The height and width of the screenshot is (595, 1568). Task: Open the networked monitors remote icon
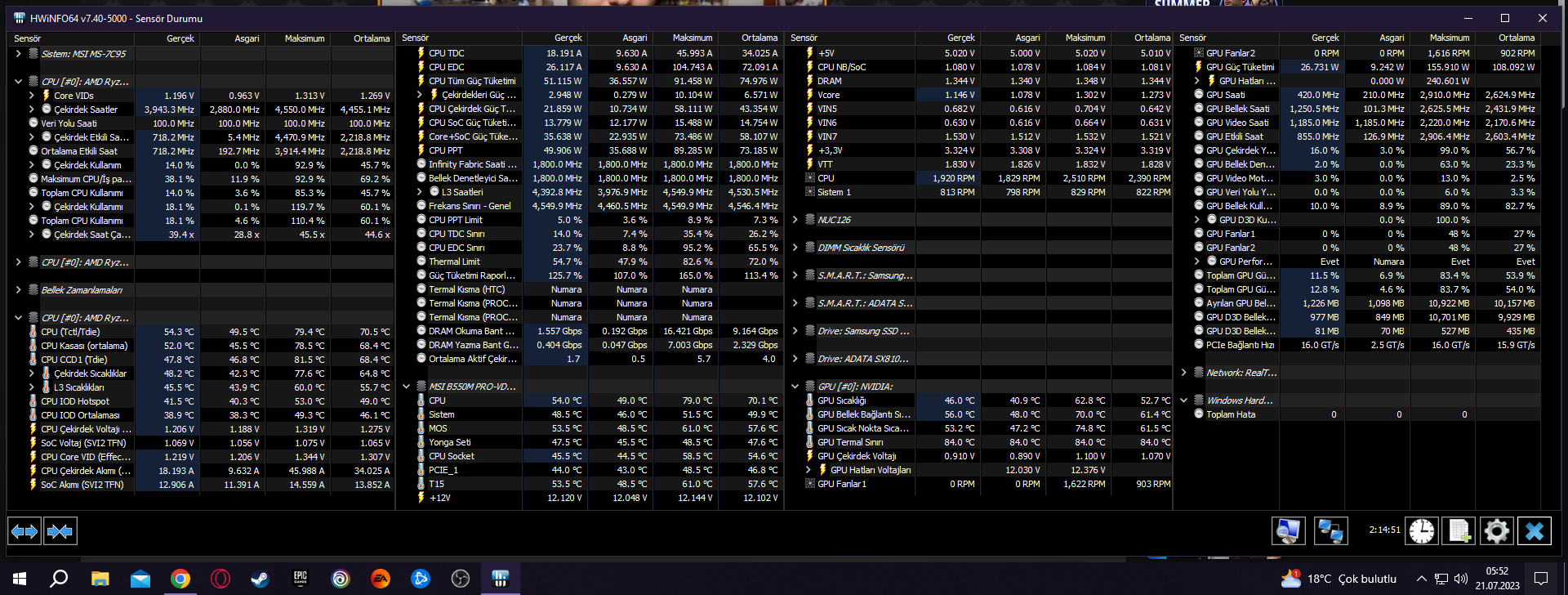click(x=1330, y=531)
